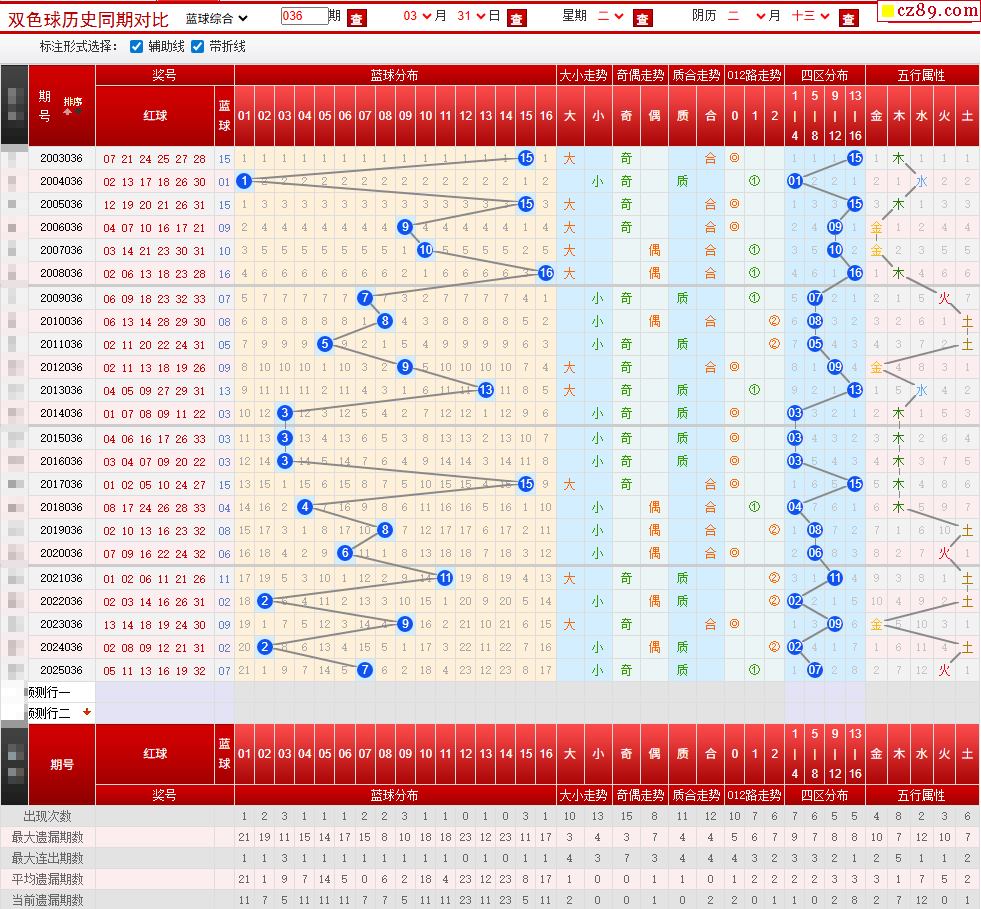Toggle the 辅助线 checkbox
The image size is (981, 909).
point(137,47)
